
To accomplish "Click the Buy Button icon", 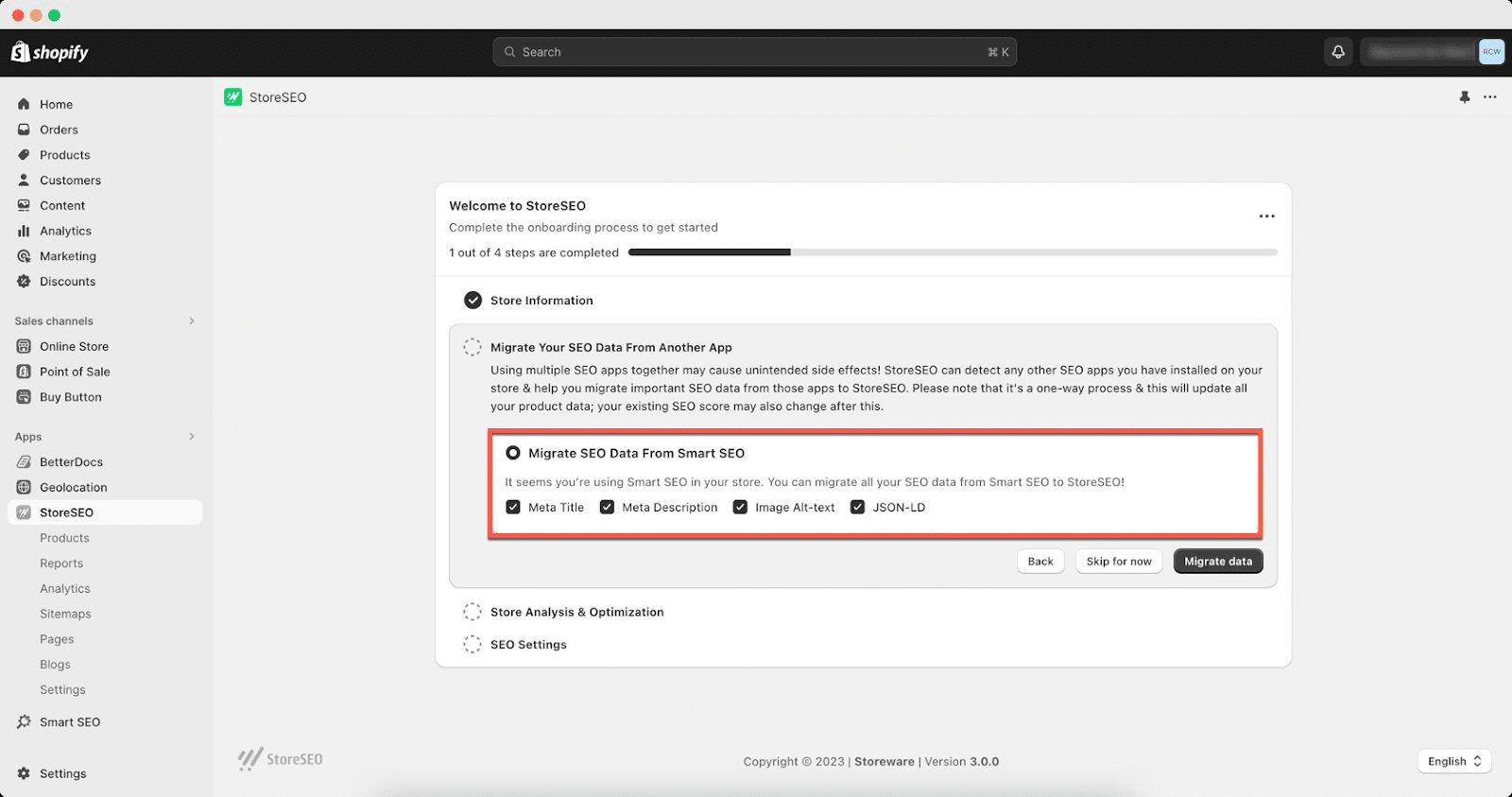I will tap(24, 397).
